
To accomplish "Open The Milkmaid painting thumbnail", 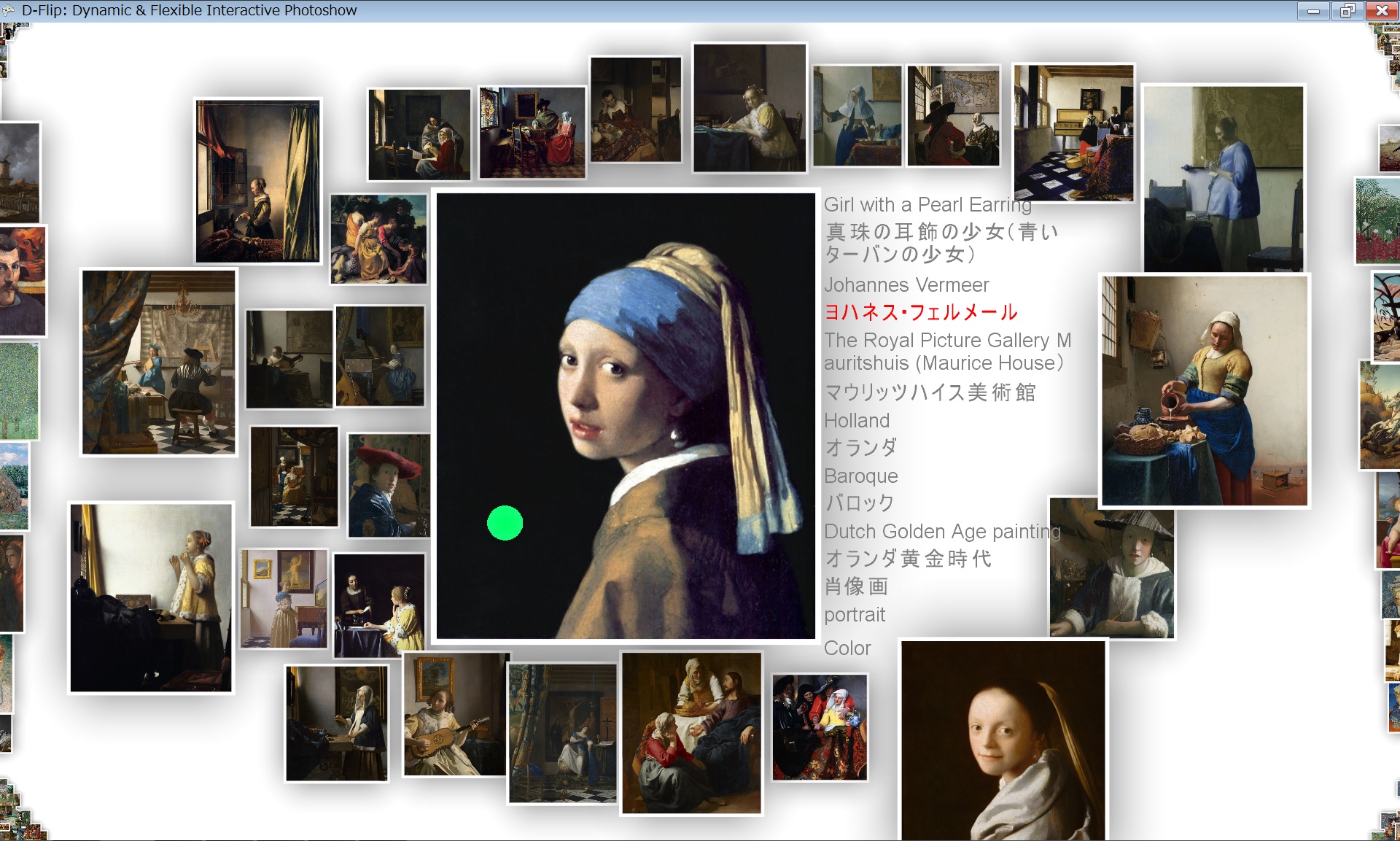I will click(1205, 391).
